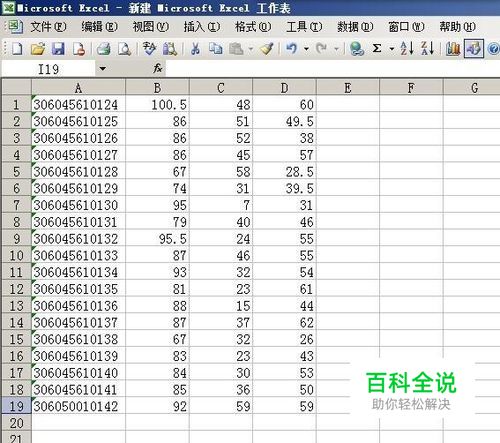This screenshot has height=443, width=500.
Task: Open the 窗口(W) menu
Action: 406,27
